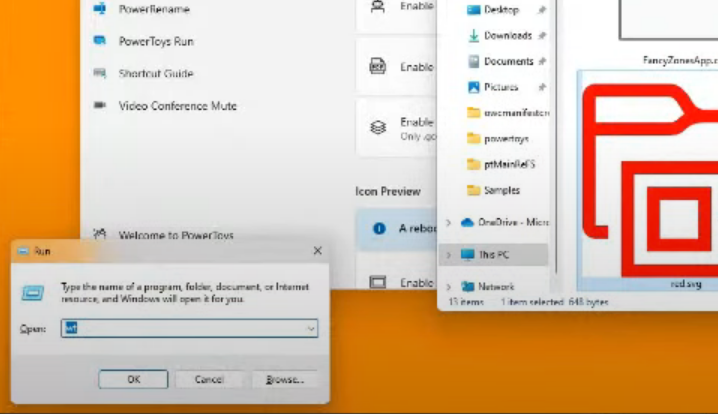
Task: Click the Downloads arrow icon in Explorer
Action: pyautogui.click(x=473, y=35)
